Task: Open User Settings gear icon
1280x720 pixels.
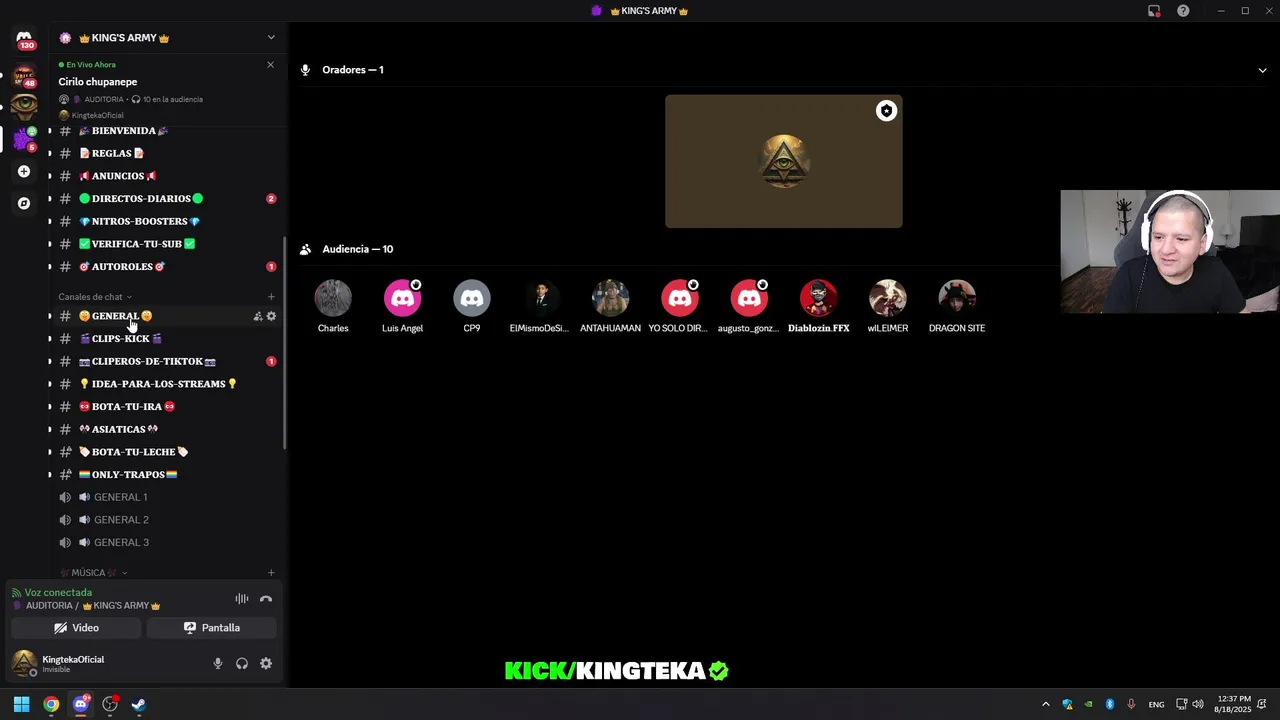Action: coord(266,663)
